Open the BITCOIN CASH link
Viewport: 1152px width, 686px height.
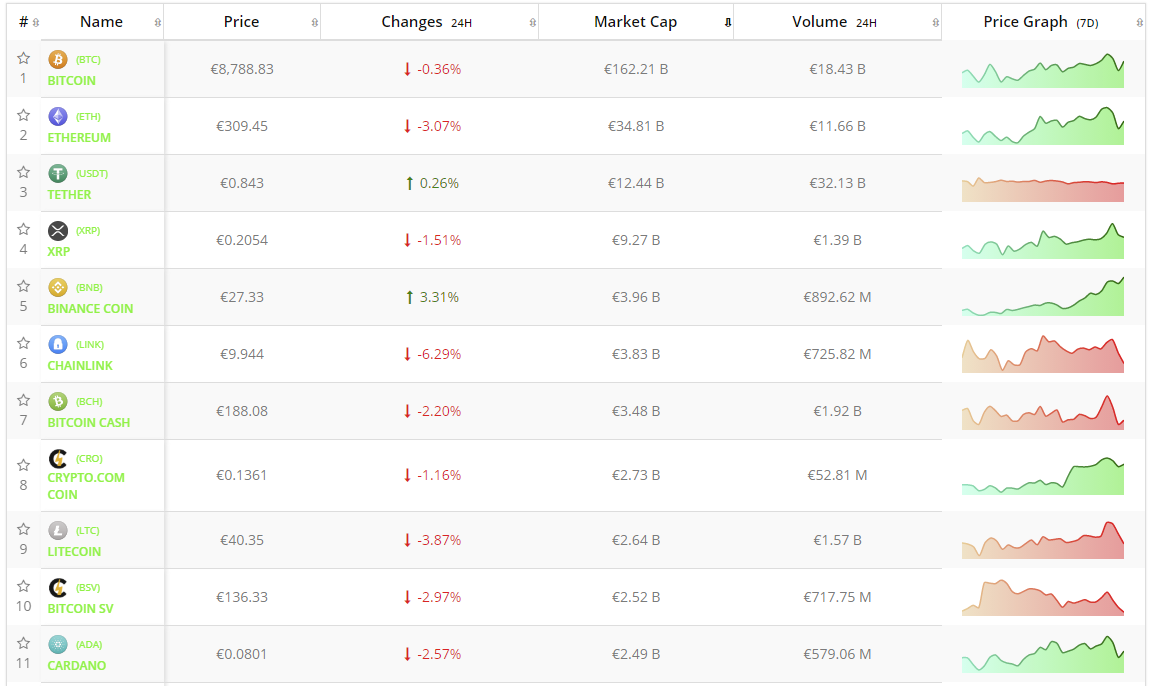point(88,423)
